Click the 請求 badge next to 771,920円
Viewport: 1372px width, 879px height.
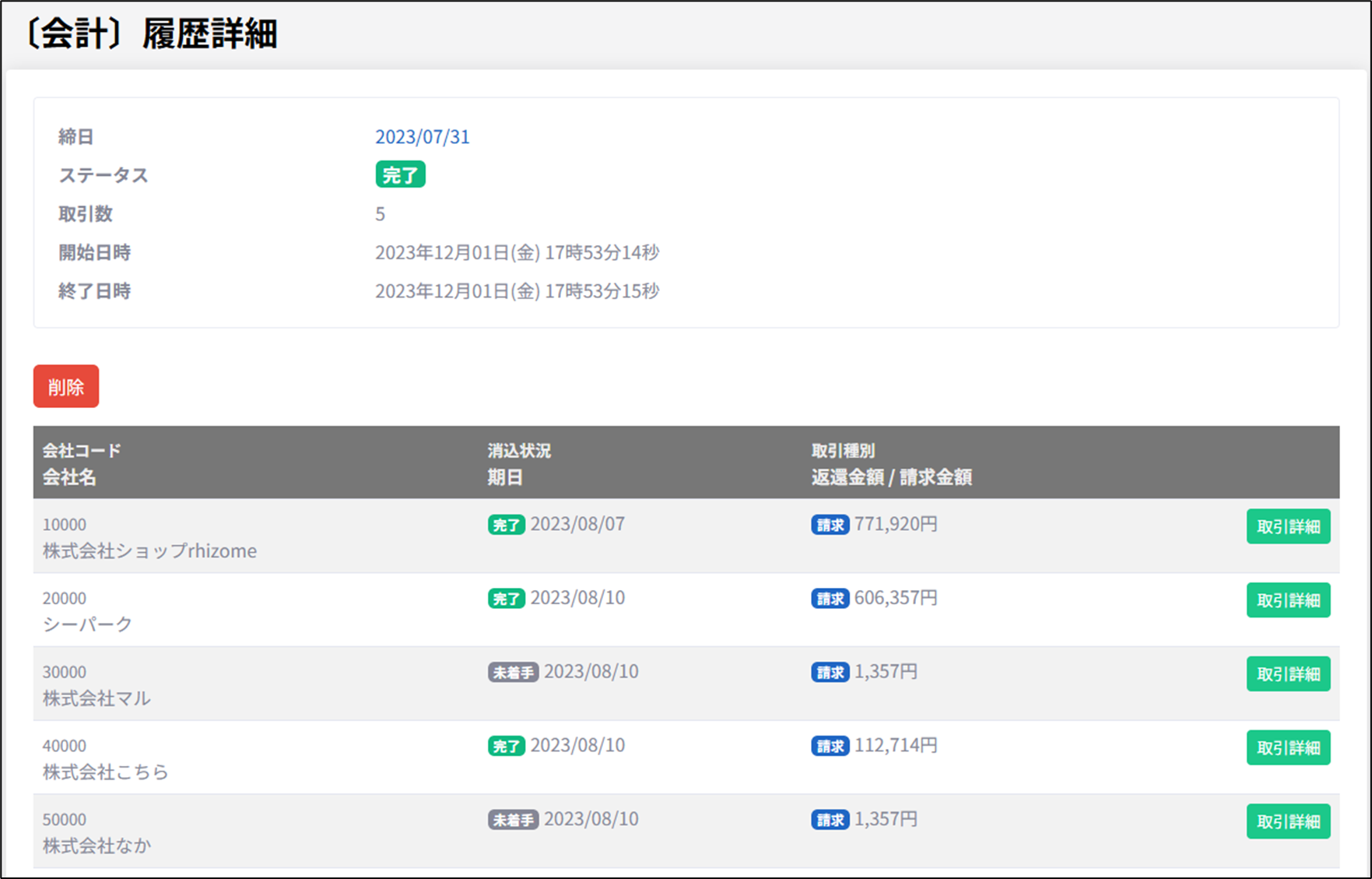[x=830, y=525]
